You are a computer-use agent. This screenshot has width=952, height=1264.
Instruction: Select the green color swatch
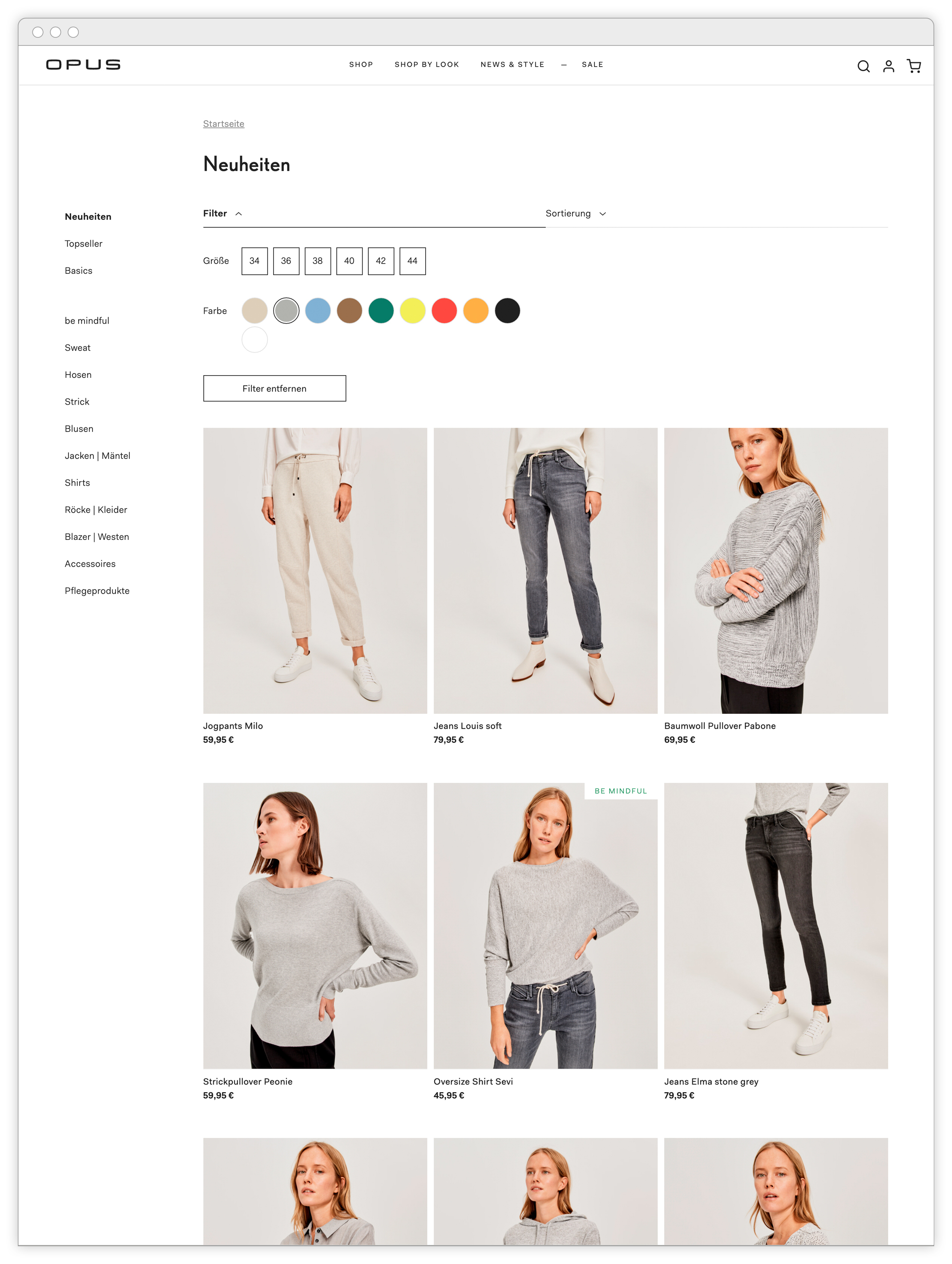point(381,311)
